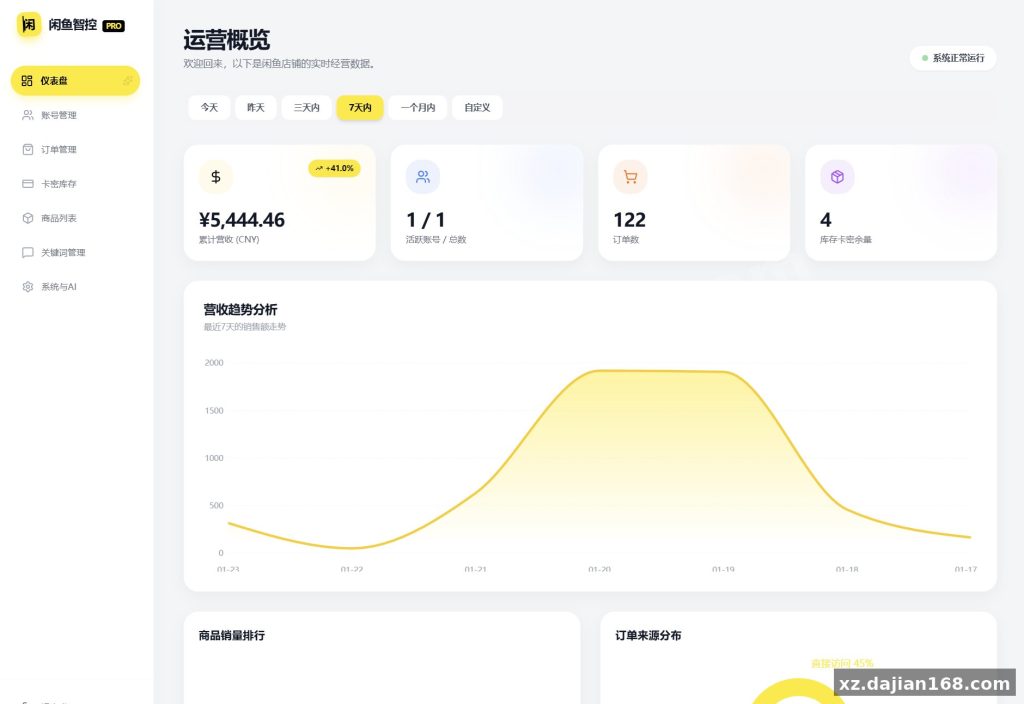Open the 自定义 date range option

point(477,108)
